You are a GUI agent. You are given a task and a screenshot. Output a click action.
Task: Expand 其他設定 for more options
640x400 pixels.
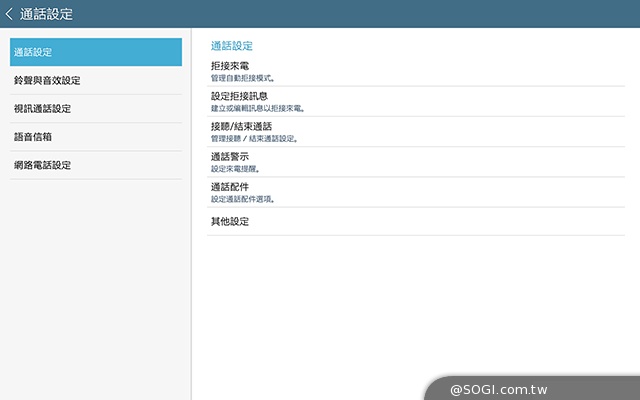[230, 221]
